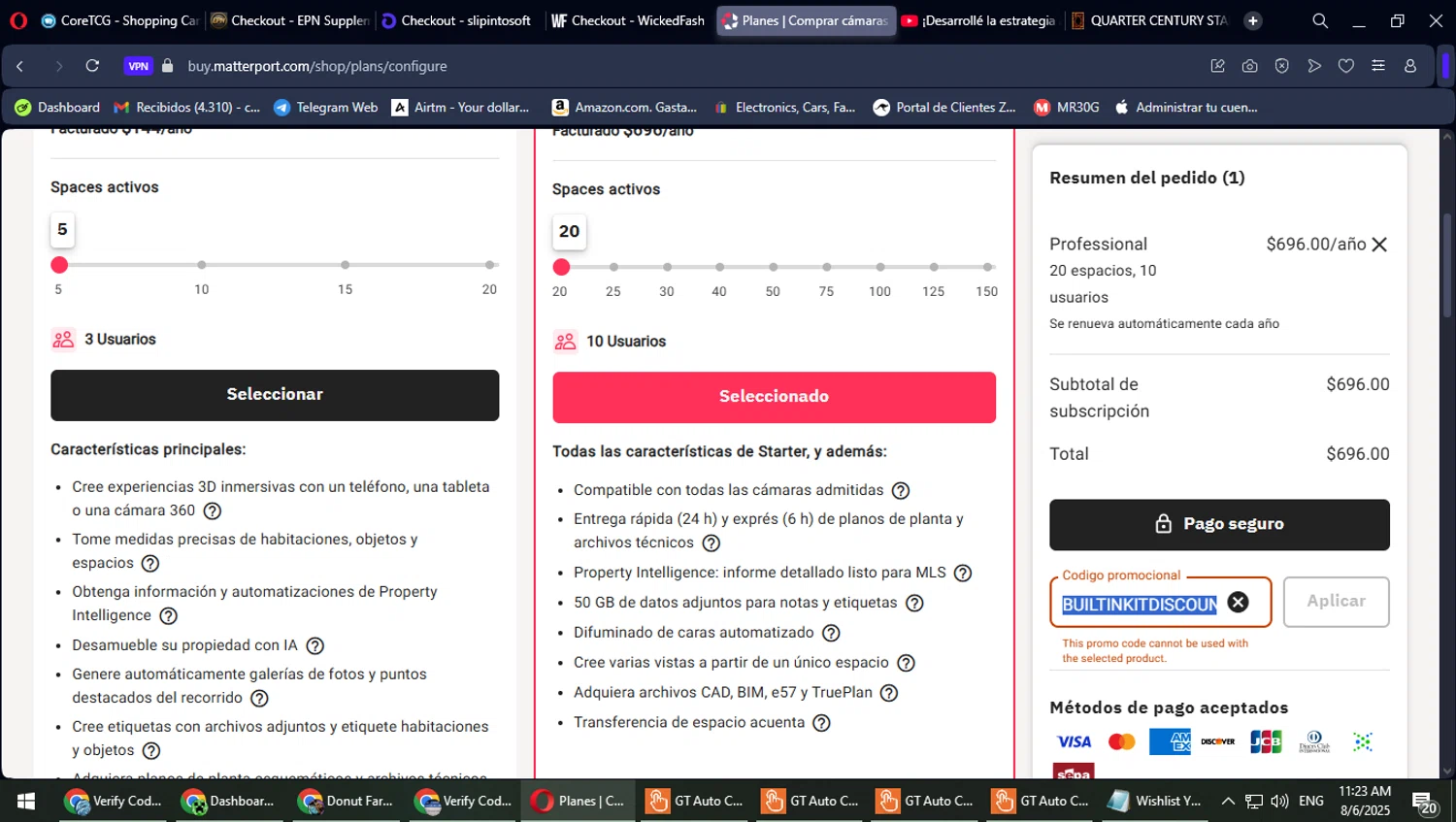Switch to Checkout - slipintosoft tab

pyautogui.click(x=458, y=20)
